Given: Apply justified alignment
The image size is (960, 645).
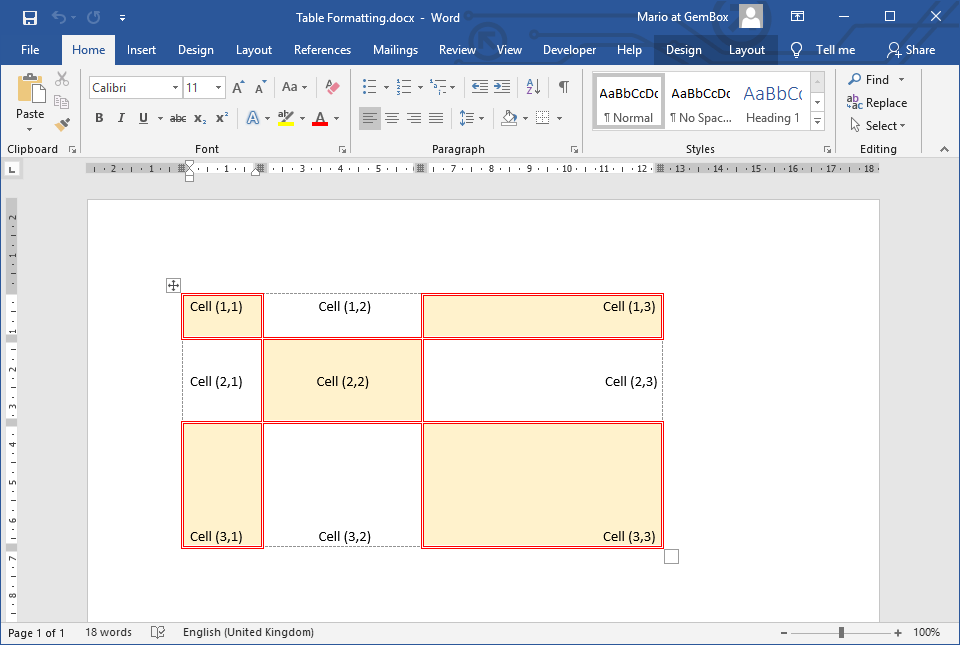Looking at the screenshot, I should [x=435, y=117].
